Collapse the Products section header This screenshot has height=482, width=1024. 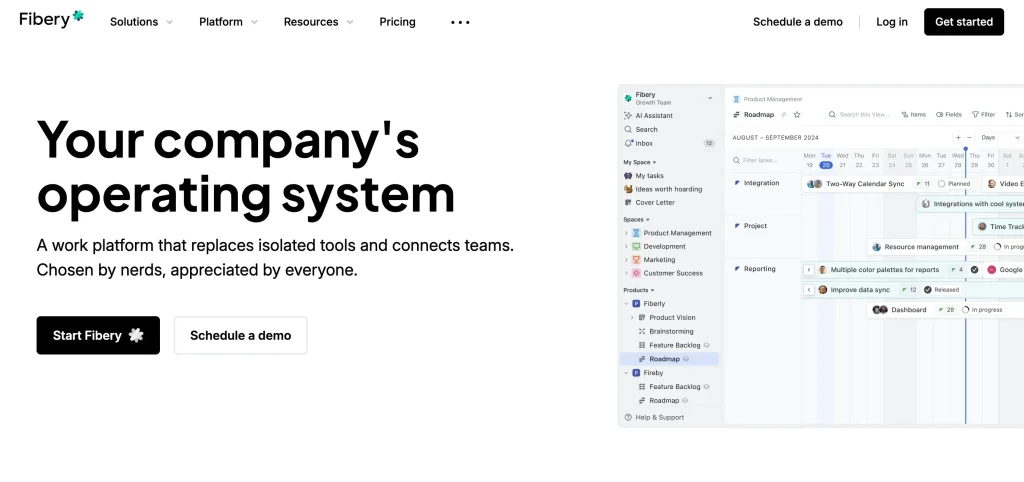pos(638,290)
